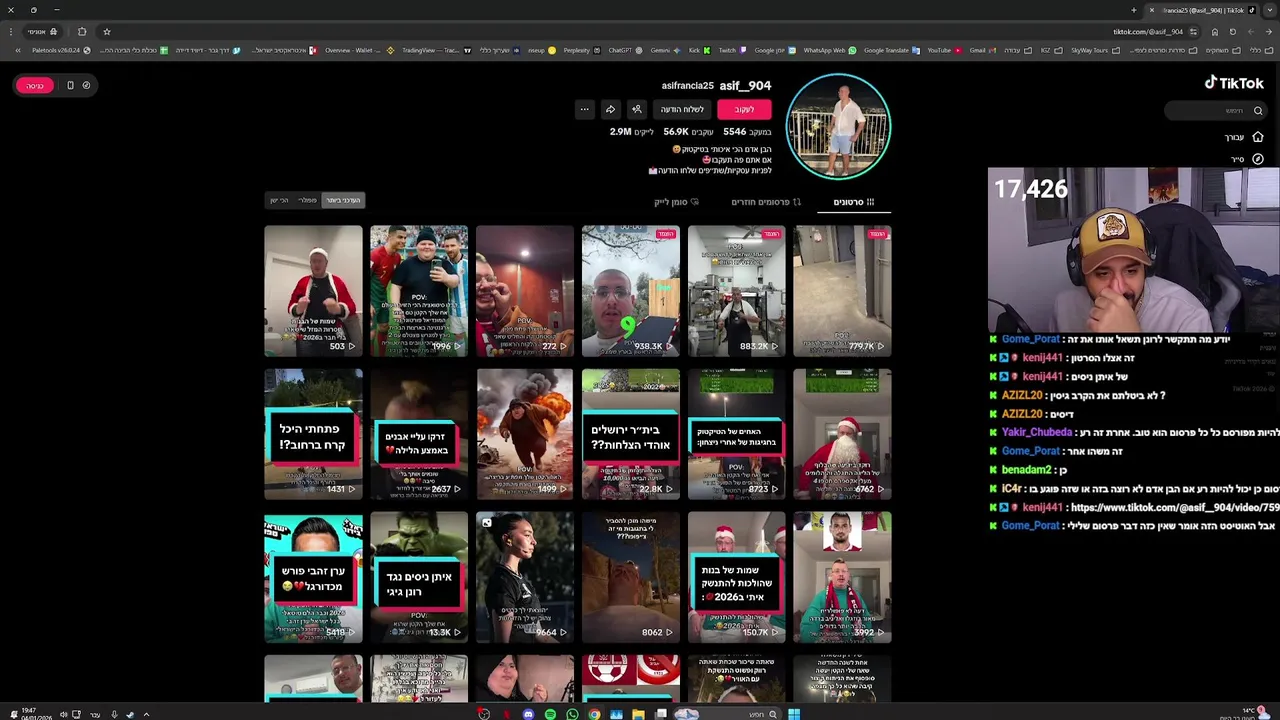Click the add-friend person icon
This screenshot has width=1280, height=720.
point(636,109)
